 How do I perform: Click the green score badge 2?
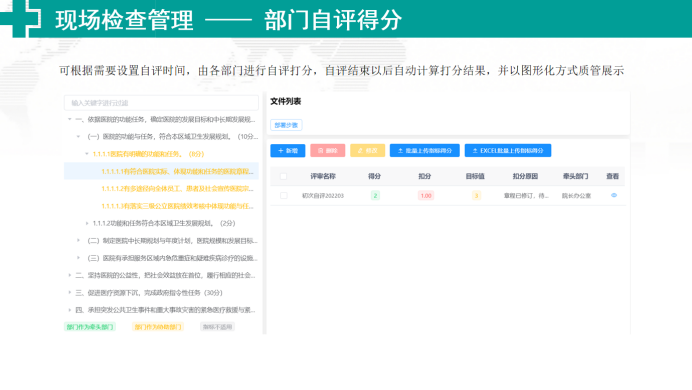point(375,195)
